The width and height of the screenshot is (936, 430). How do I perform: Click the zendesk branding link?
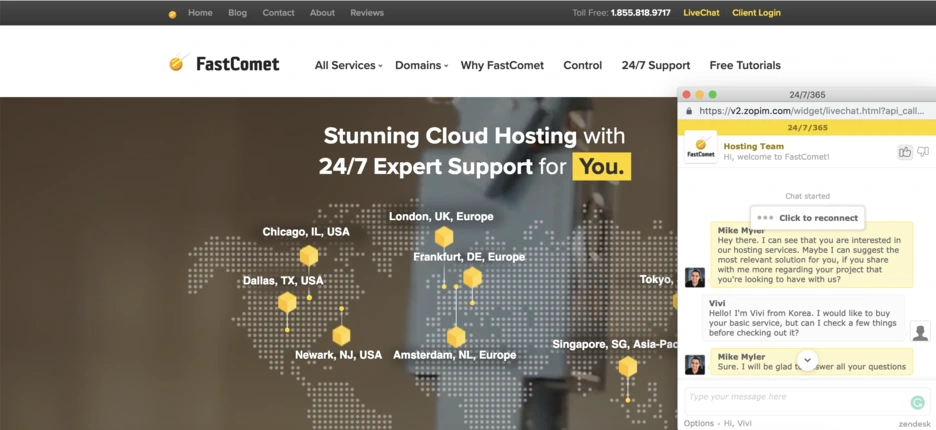[x=914, y=424]
